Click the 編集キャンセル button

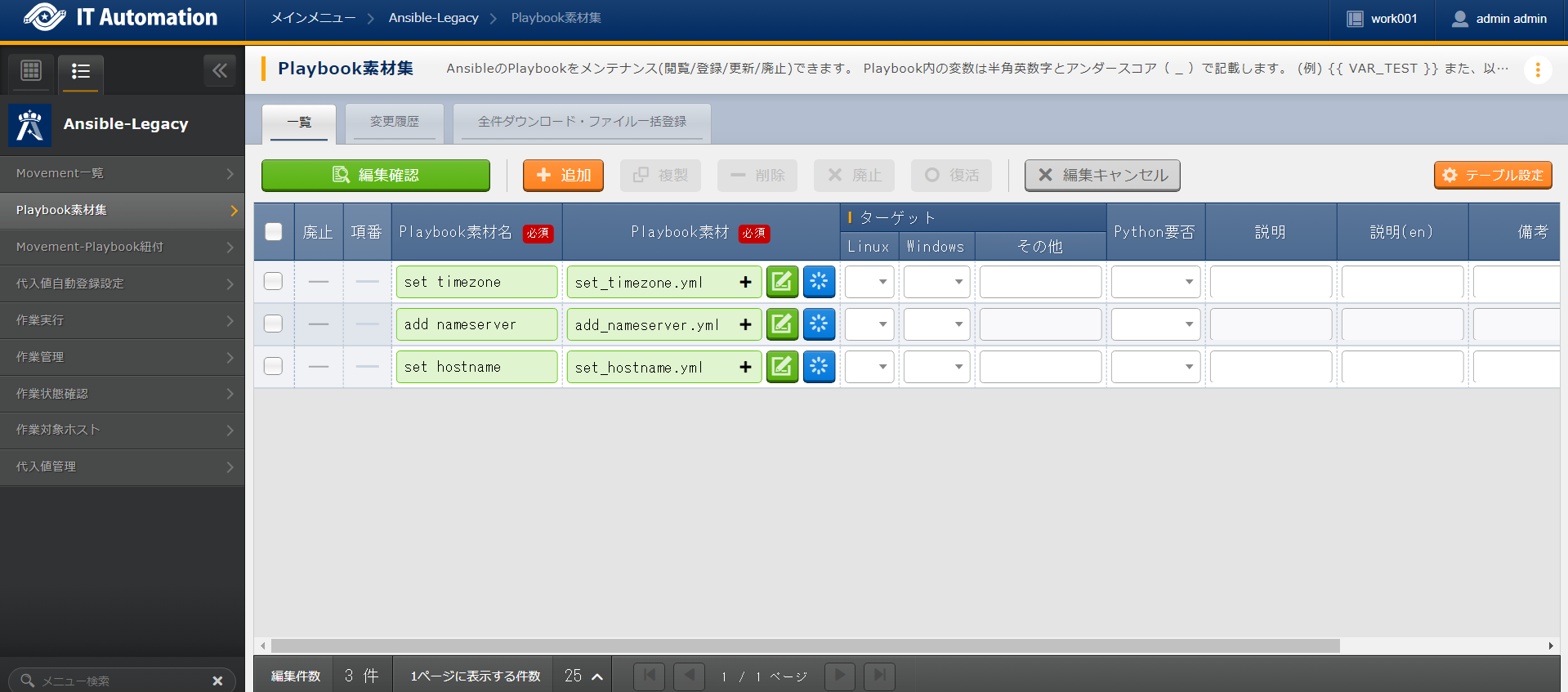1102,175
